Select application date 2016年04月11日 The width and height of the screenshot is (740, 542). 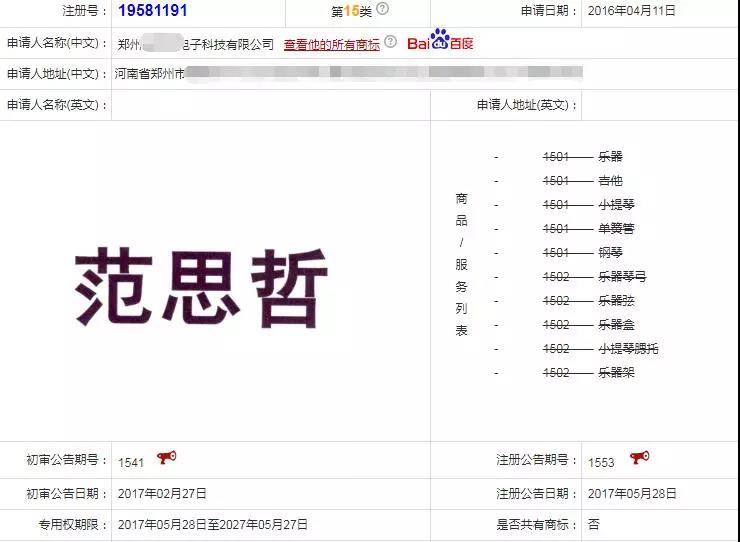tap(631, 10)
